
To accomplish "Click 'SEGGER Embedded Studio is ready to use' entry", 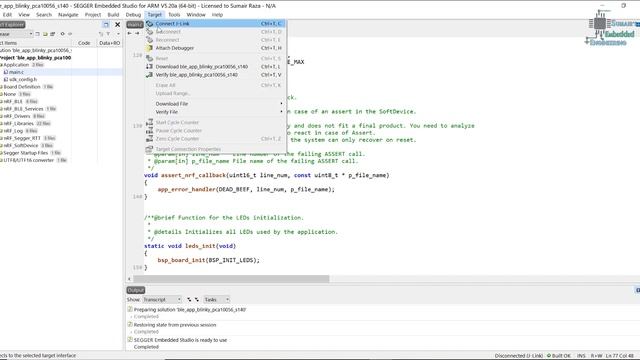I will [180, 340].
